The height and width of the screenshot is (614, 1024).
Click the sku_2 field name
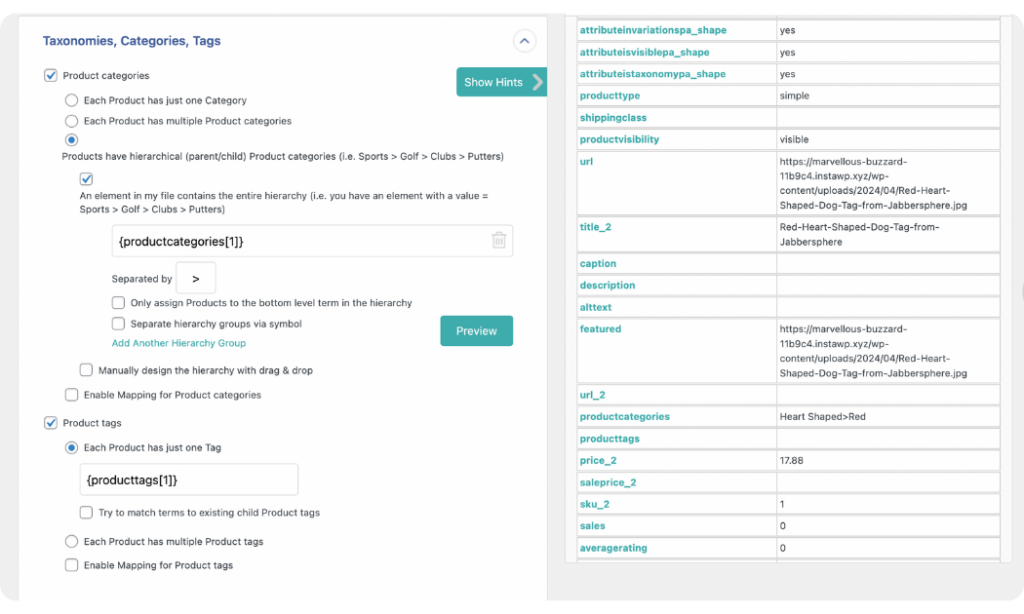click(595, 504)
